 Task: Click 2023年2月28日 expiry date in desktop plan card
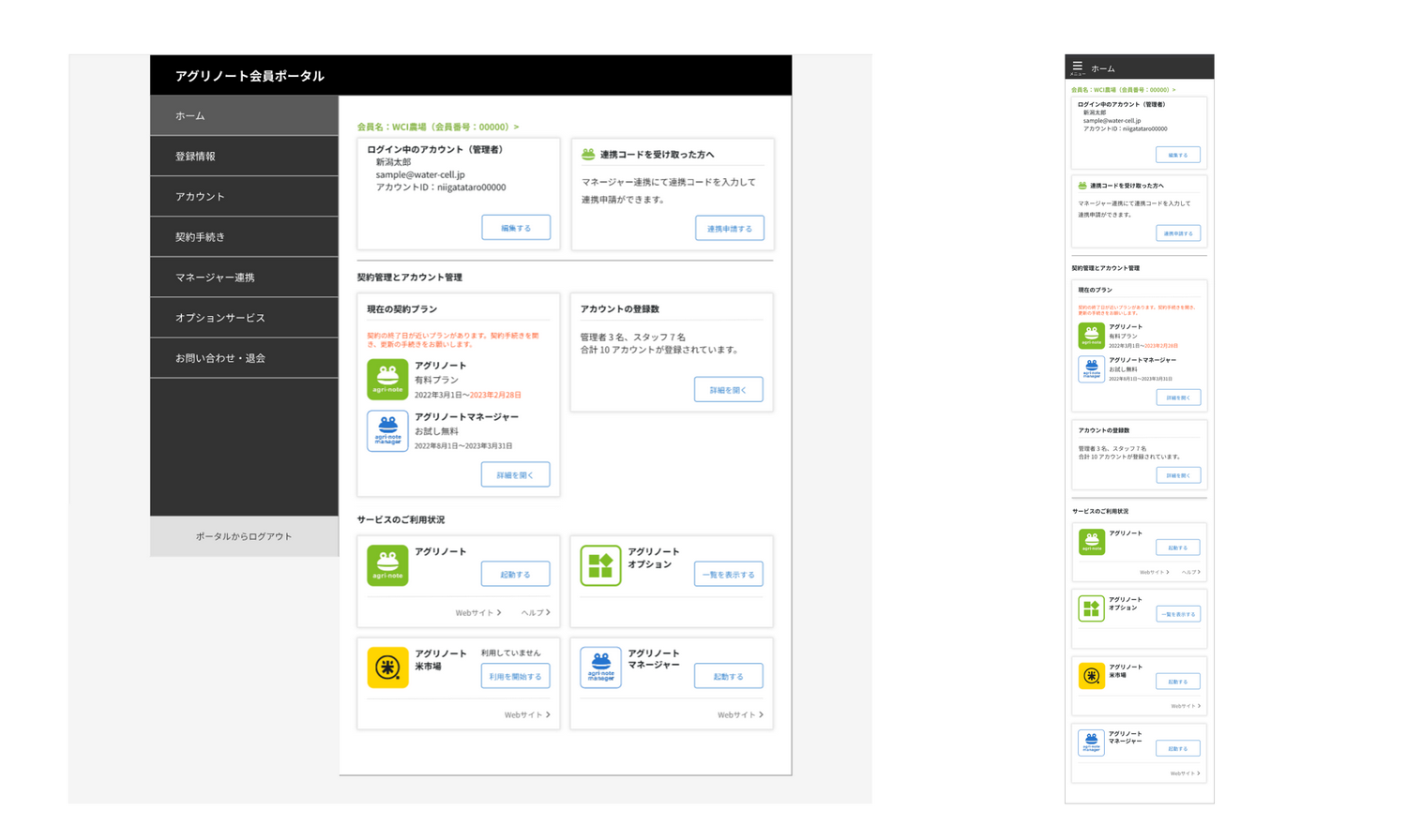coord(495,395)
